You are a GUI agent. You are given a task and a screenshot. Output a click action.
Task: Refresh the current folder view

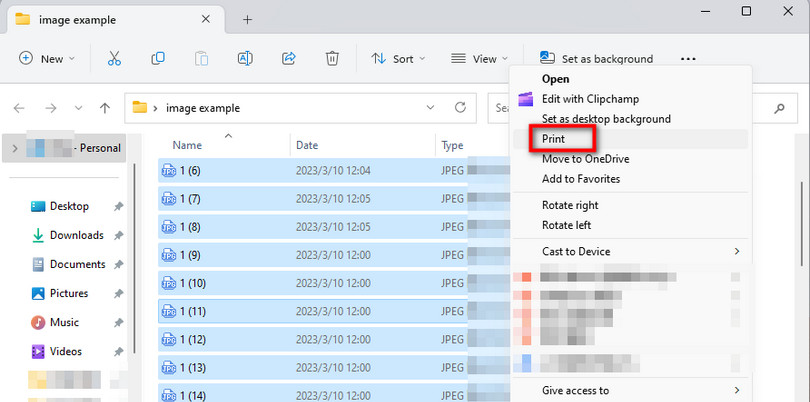460,108
